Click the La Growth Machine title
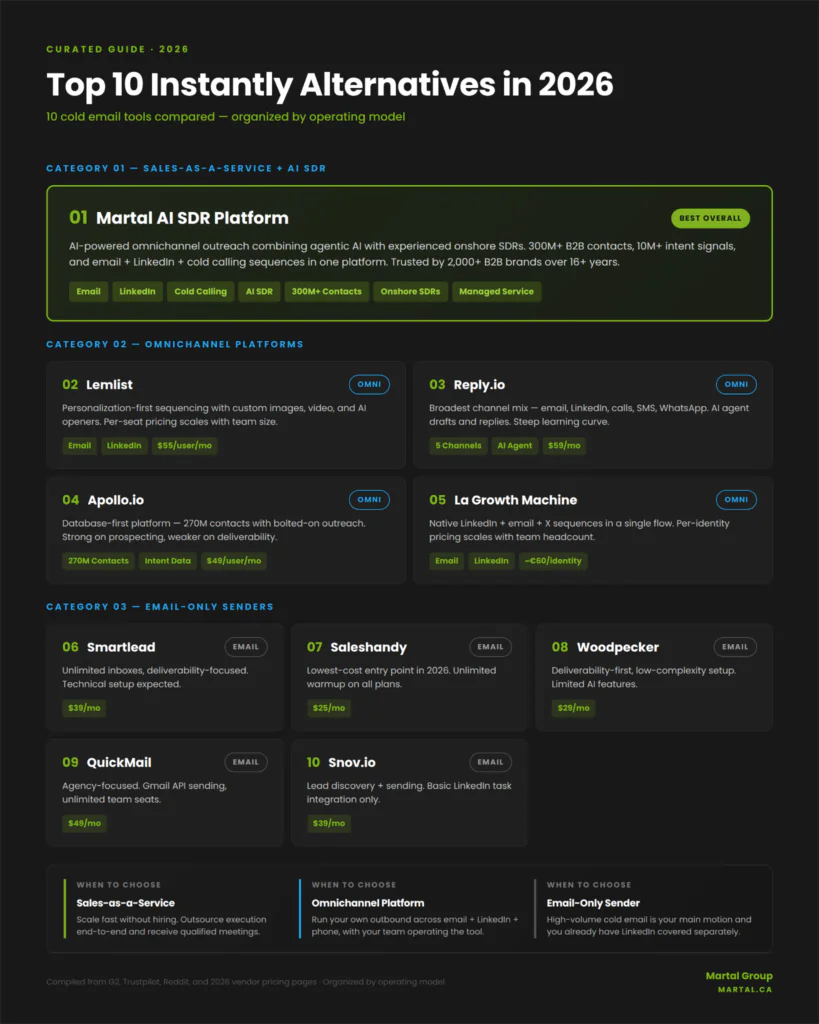The height and width of the screenshot is (1024, 819). [515, 500]
